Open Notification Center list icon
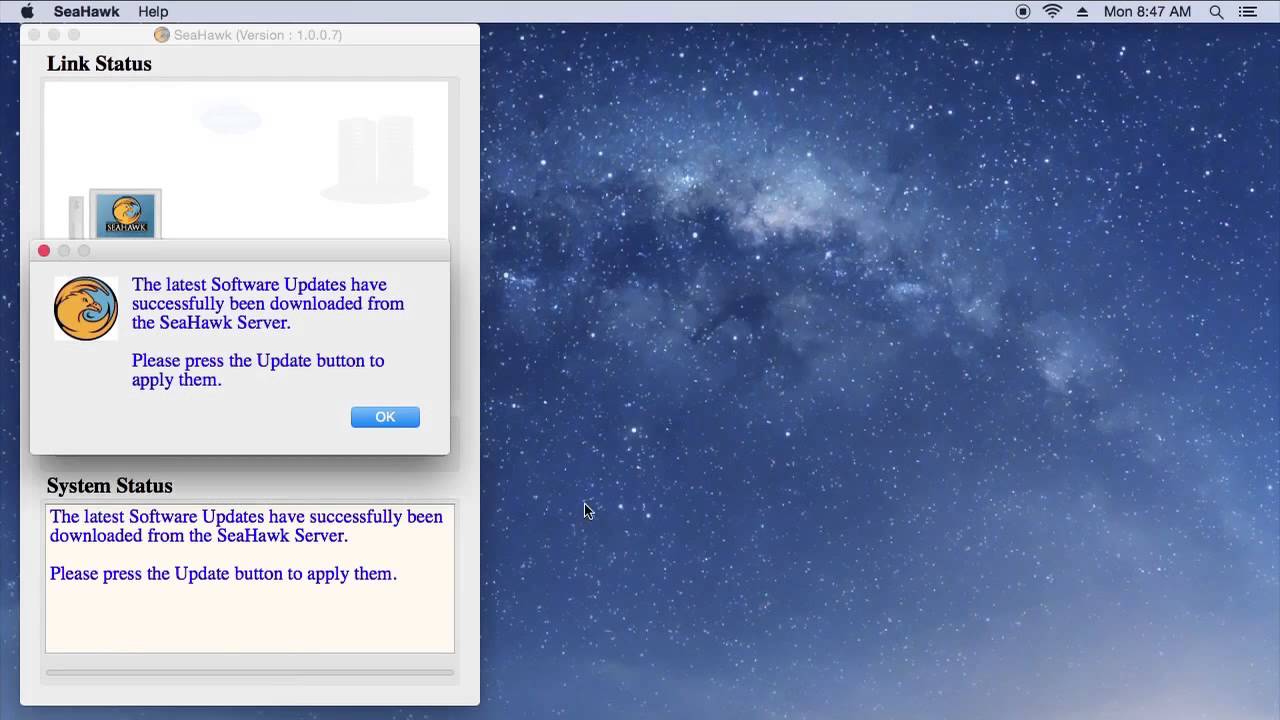The image size is (1280, 720). (x=1247, y=12)
